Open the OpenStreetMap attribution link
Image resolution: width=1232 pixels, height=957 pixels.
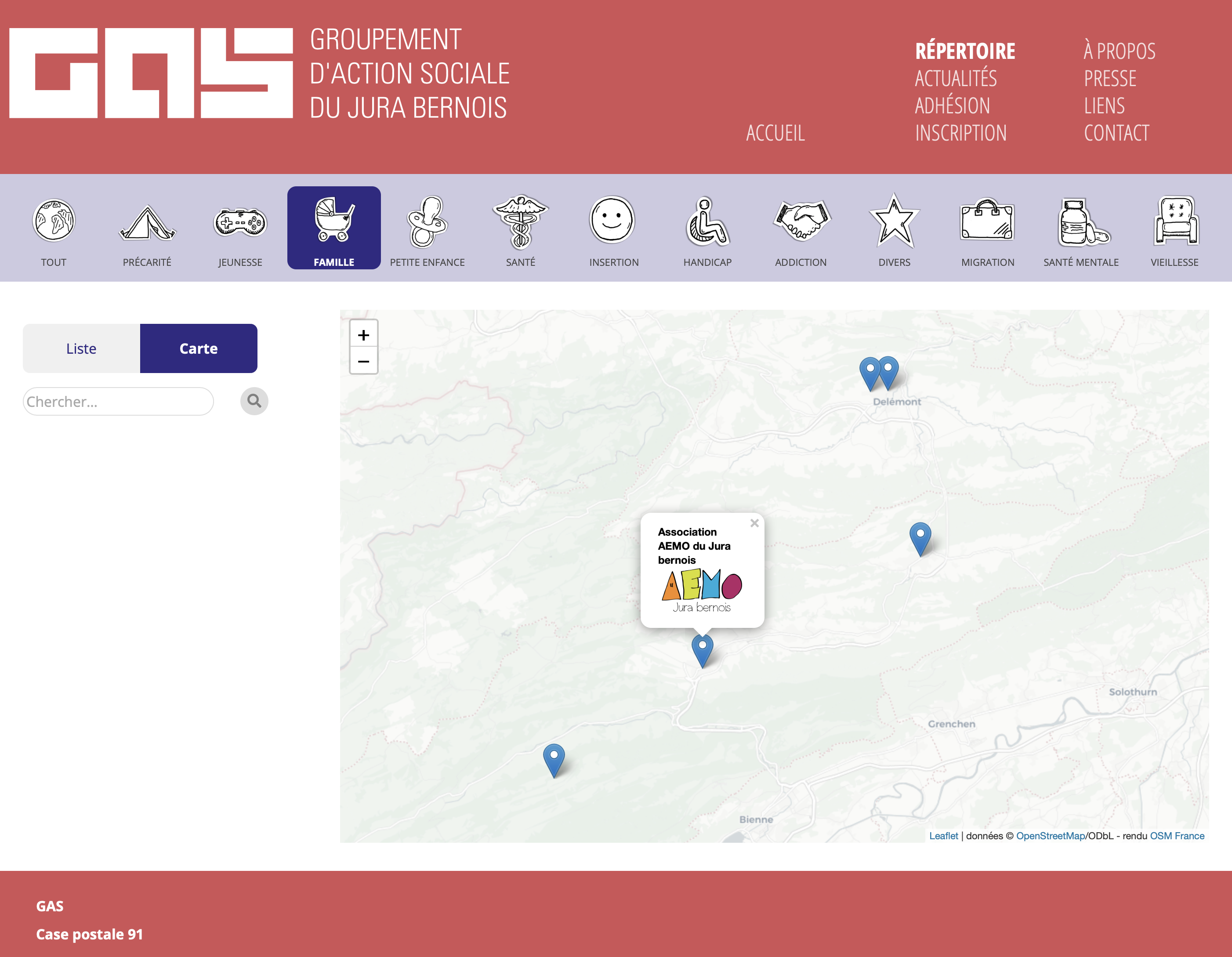click(1051, 836)
